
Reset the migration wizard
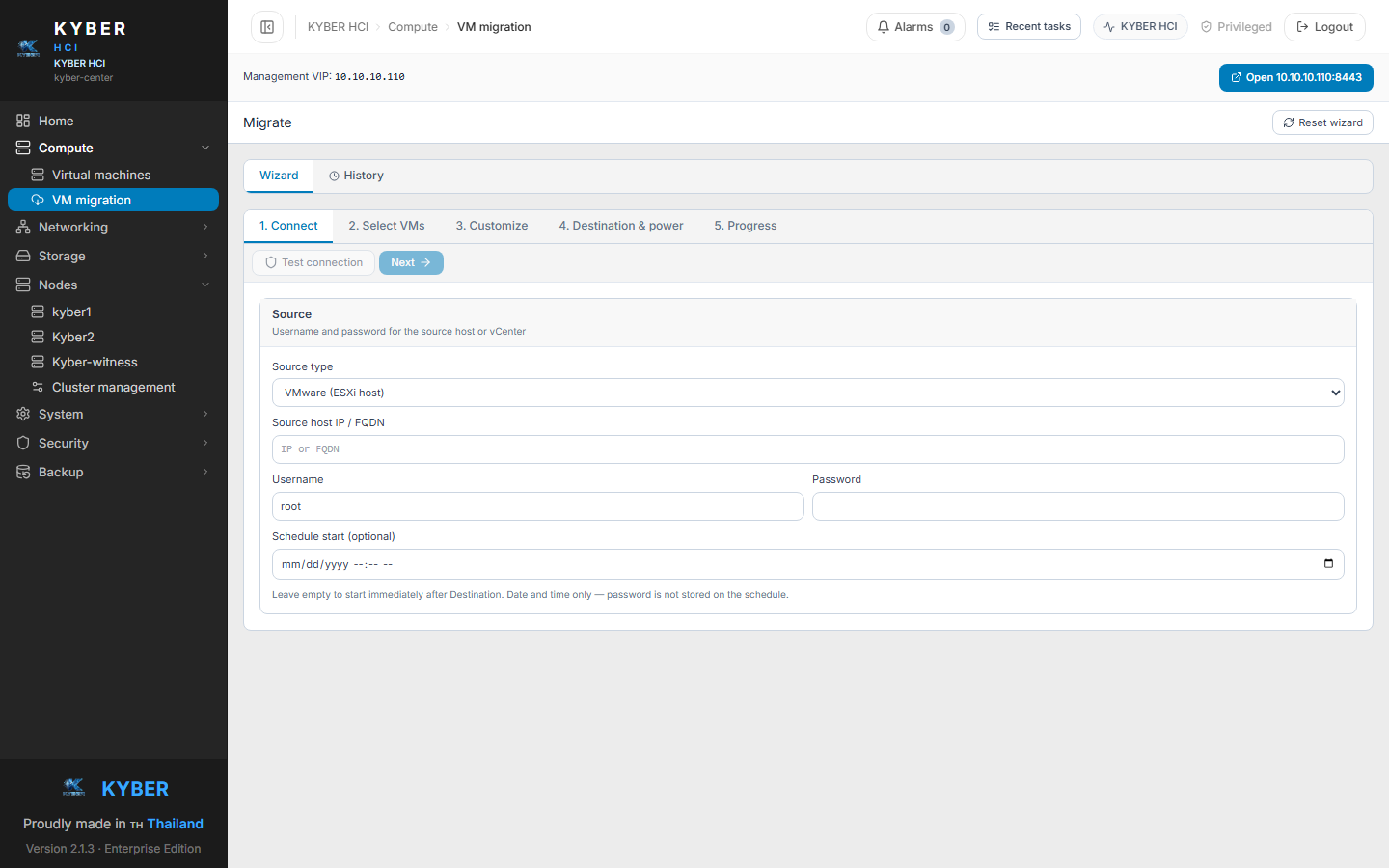[1322, 122]
